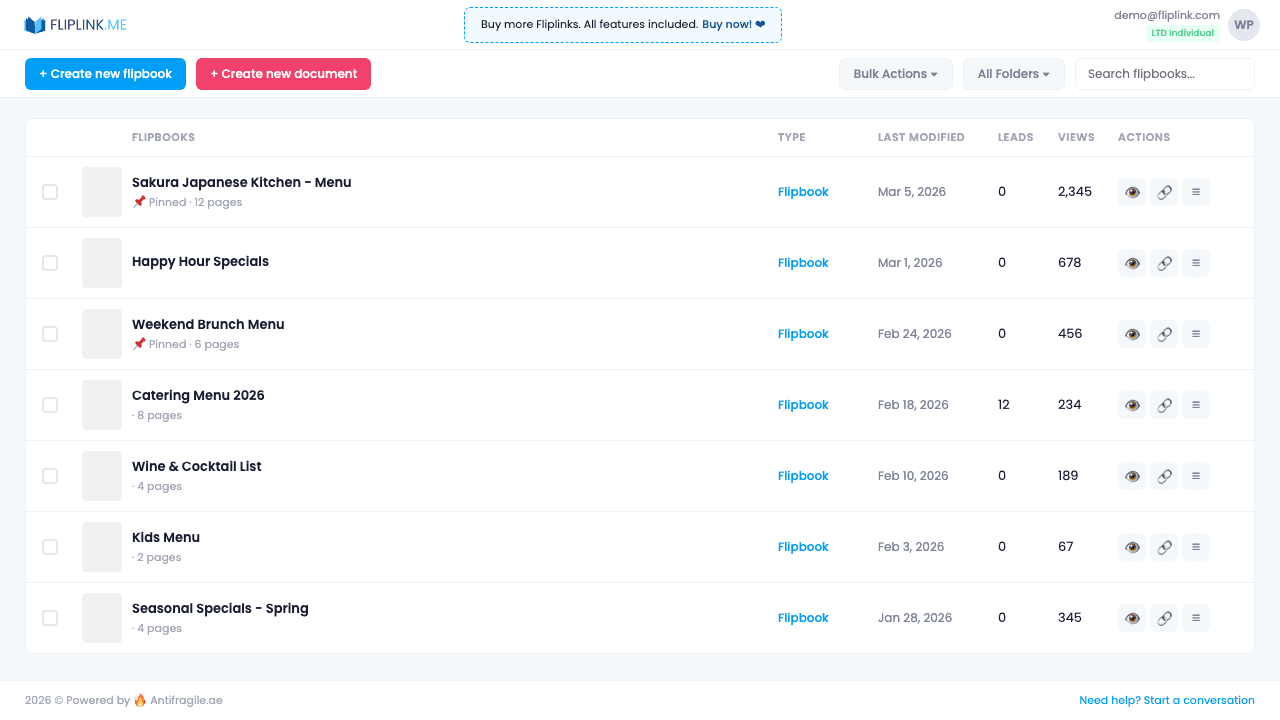1280x720 pixels.
Task: Open the Bulk Actions dropdown
Action: (x=895, y=73)
